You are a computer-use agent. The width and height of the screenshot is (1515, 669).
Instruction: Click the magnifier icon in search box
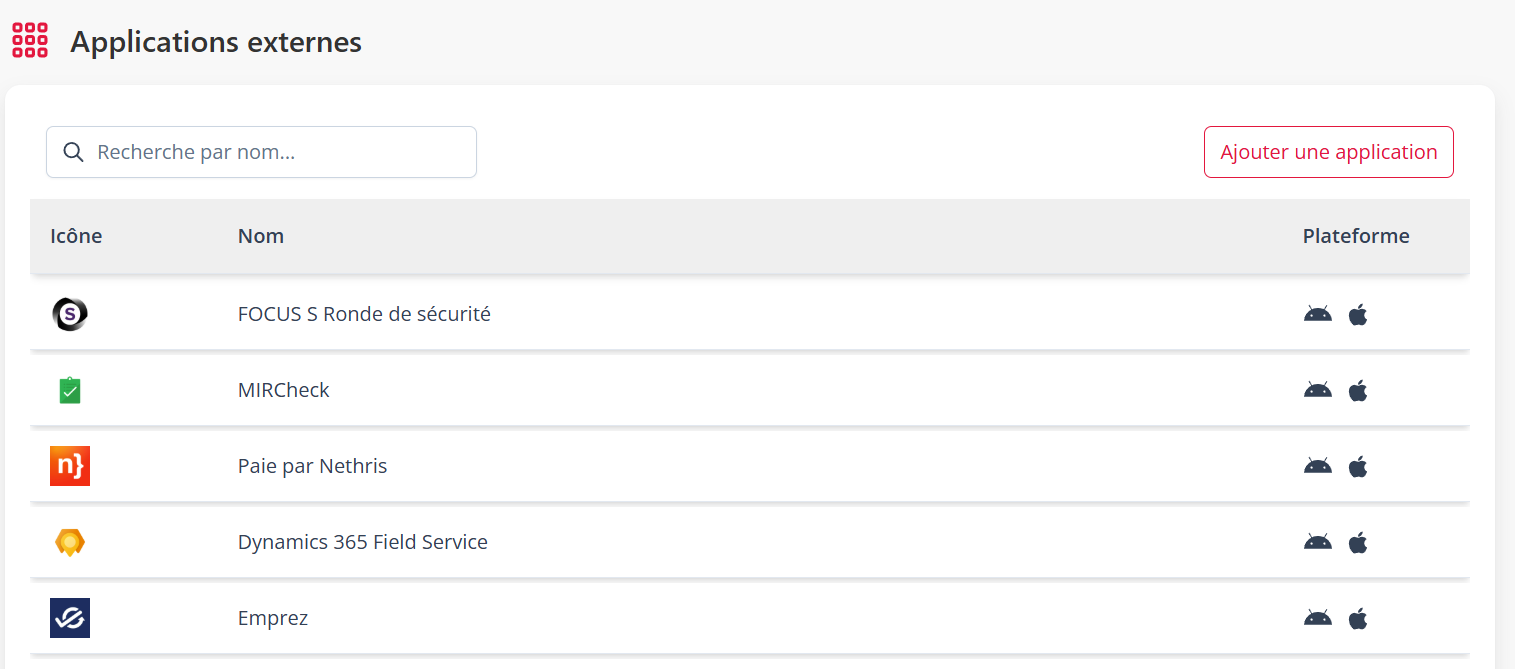tap(73, 152)
